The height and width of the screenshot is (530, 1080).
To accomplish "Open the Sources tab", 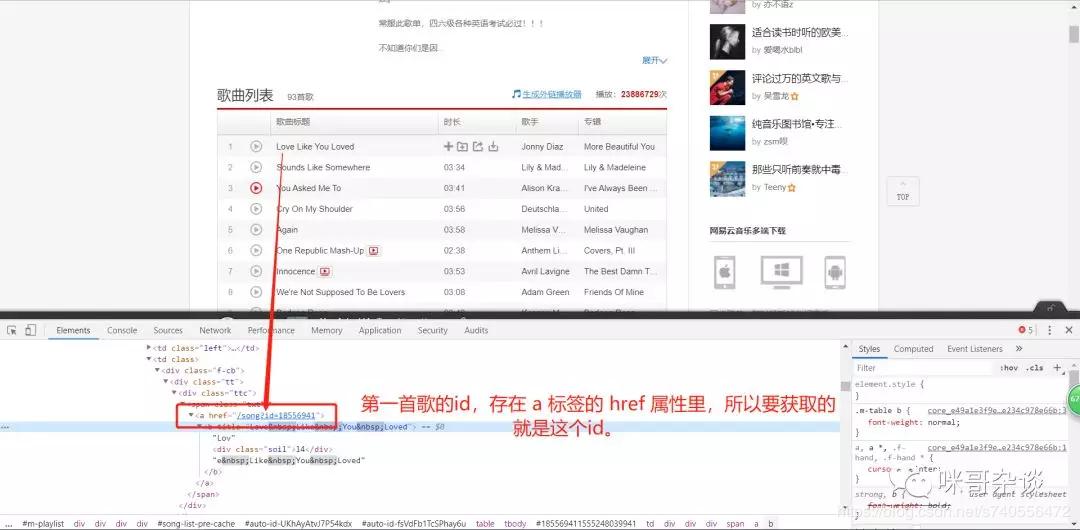I will point(168,330).
